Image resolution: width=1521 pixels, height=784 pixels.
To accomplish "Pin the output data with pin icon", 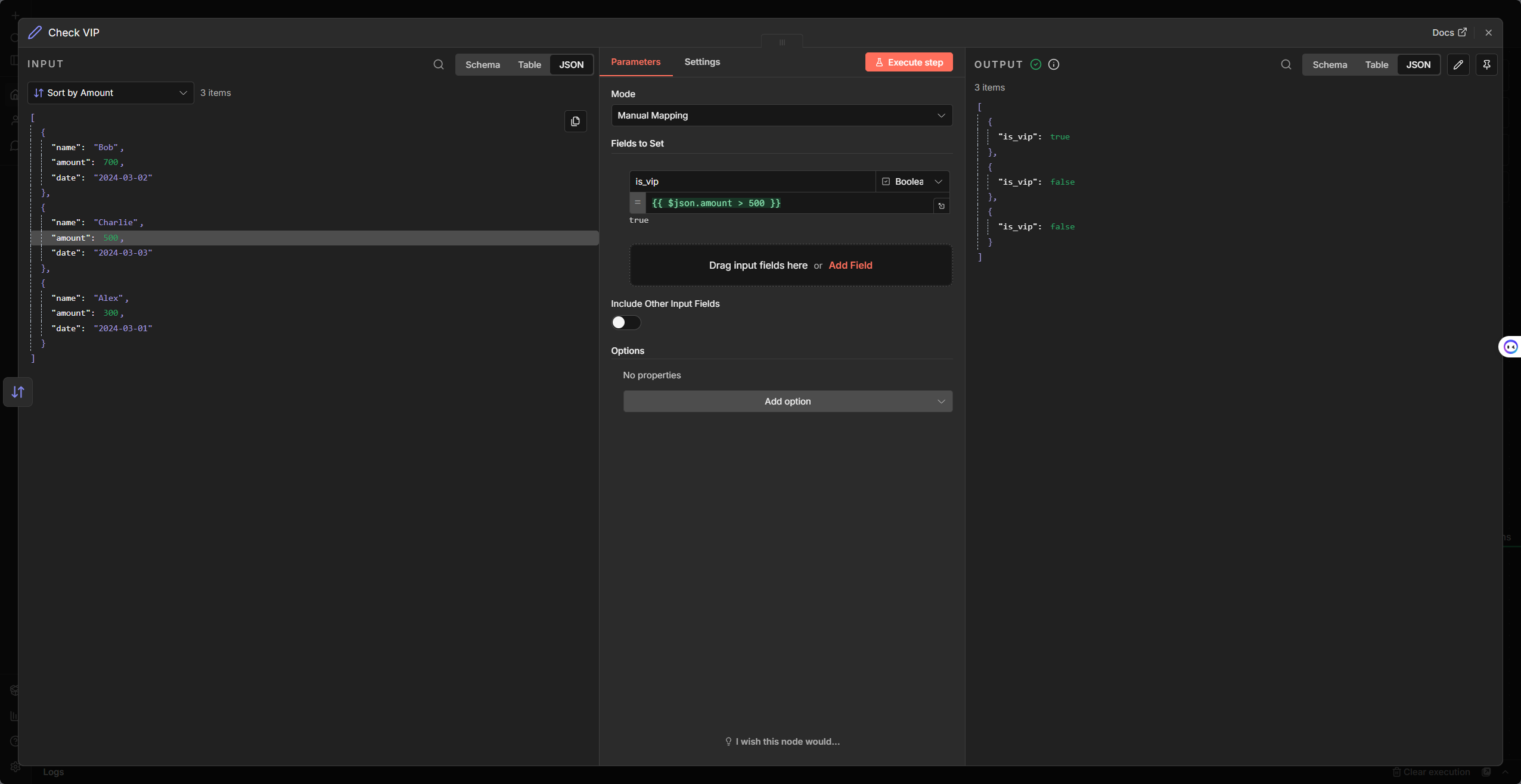I will point(1486,64).
